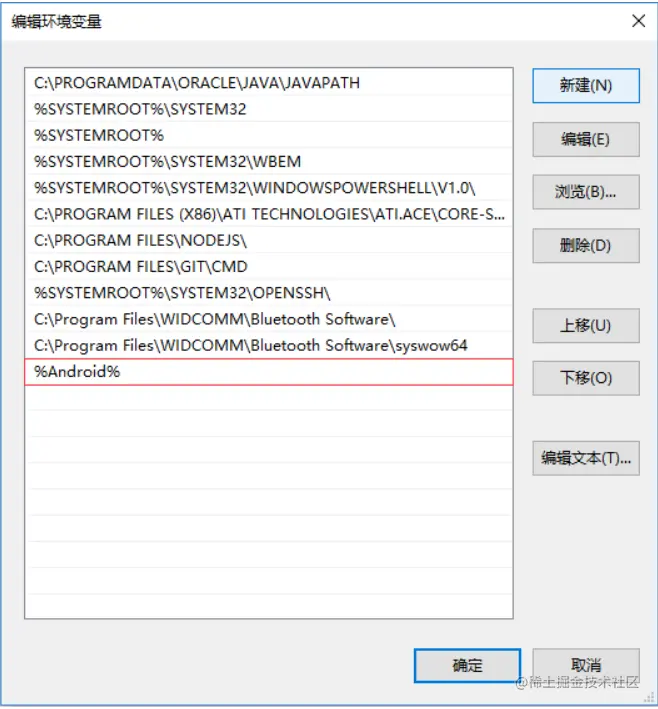Open the 浏览(B)... folder browser
658x709 pixels.
tap(586, 192)
